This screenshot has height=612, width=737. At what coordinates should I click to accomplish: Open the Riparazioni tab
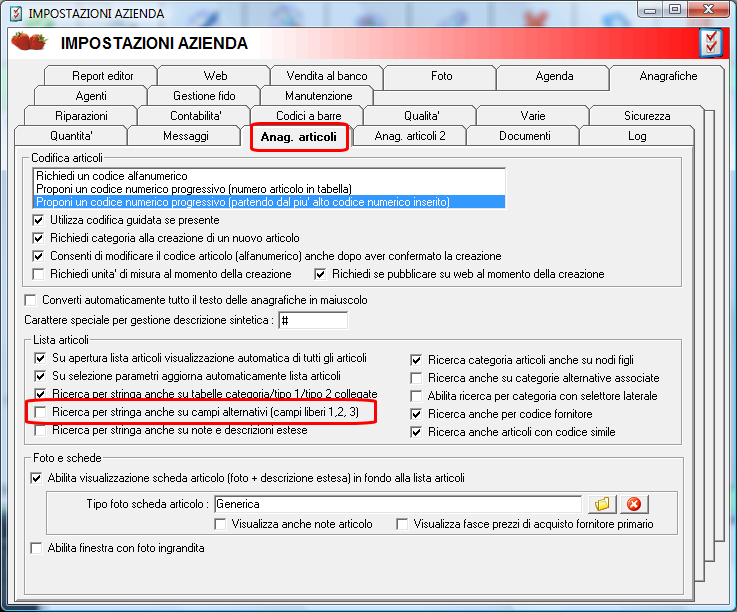(81, 116)
